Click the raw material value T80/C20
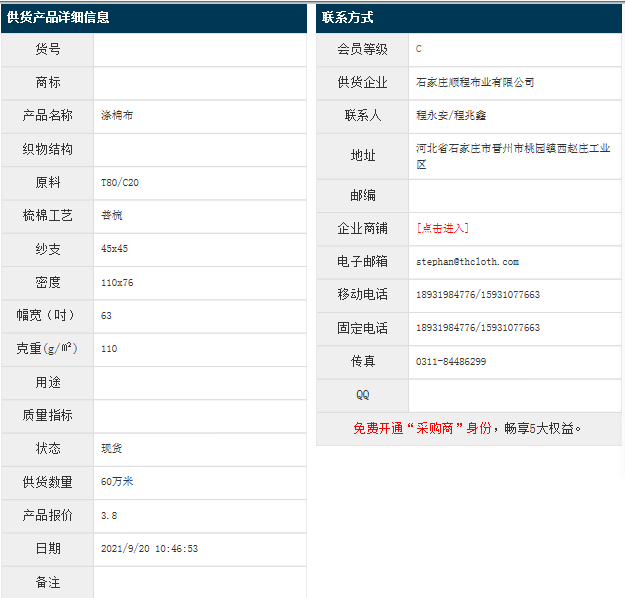Screen dimensions: 625x598 click(x=120, y=183)
